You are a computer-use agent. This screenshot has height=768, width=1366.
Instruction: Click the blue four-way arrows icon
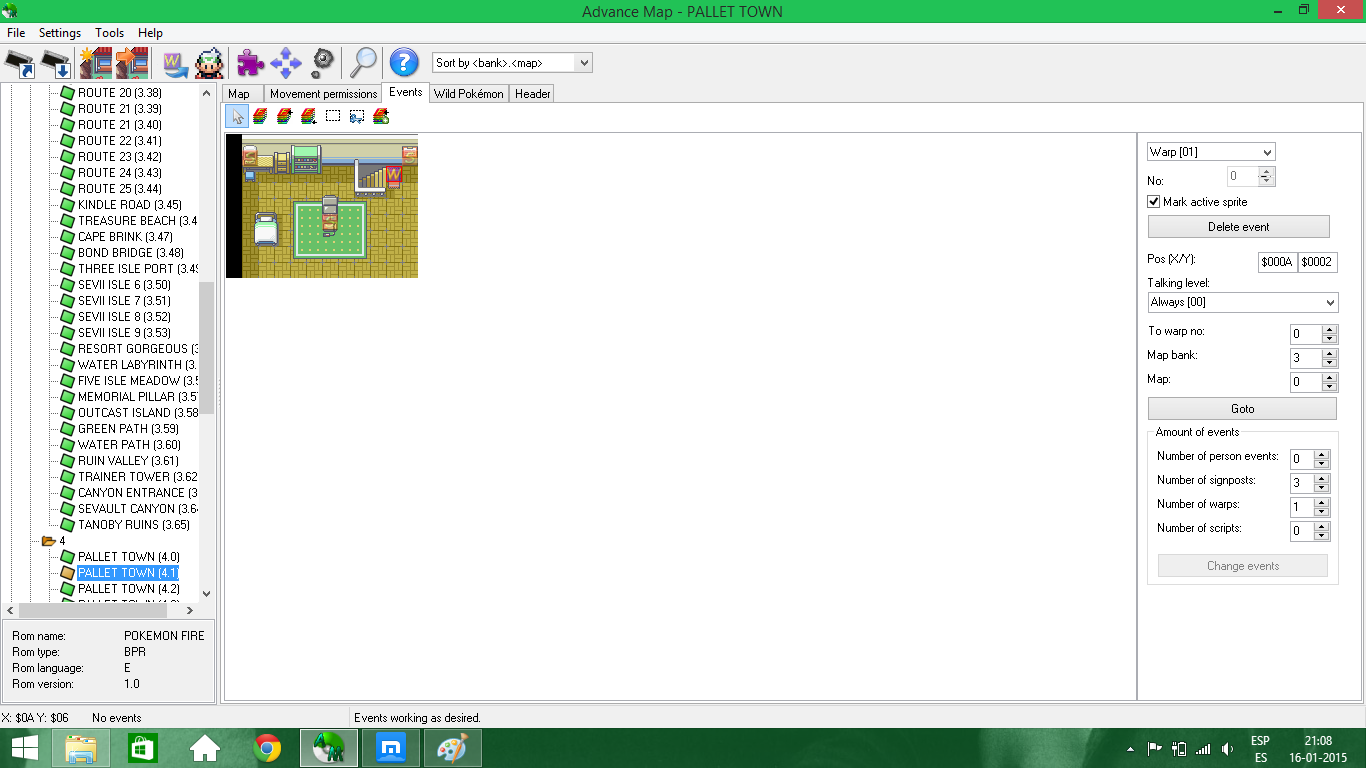pos(286,63)
